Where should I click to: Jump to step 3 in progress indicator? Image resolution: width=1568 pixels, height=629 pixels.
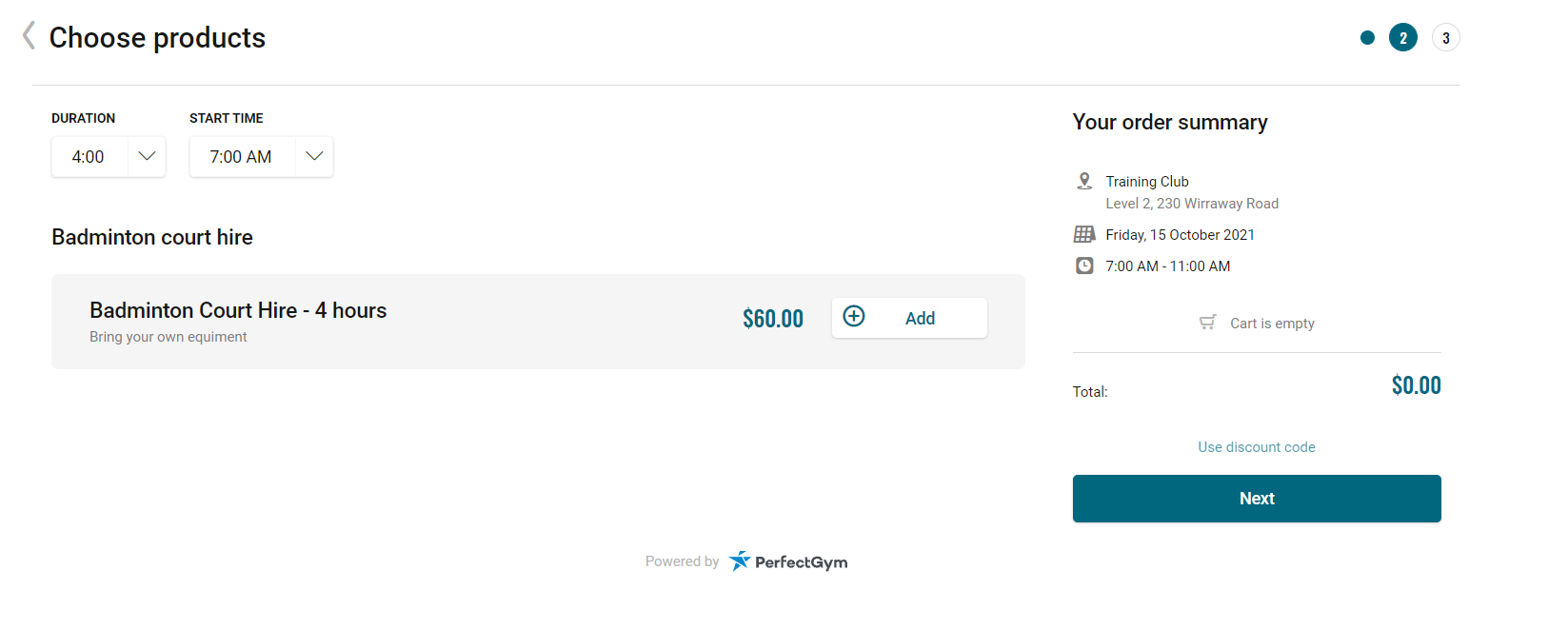click(1445, 38)
